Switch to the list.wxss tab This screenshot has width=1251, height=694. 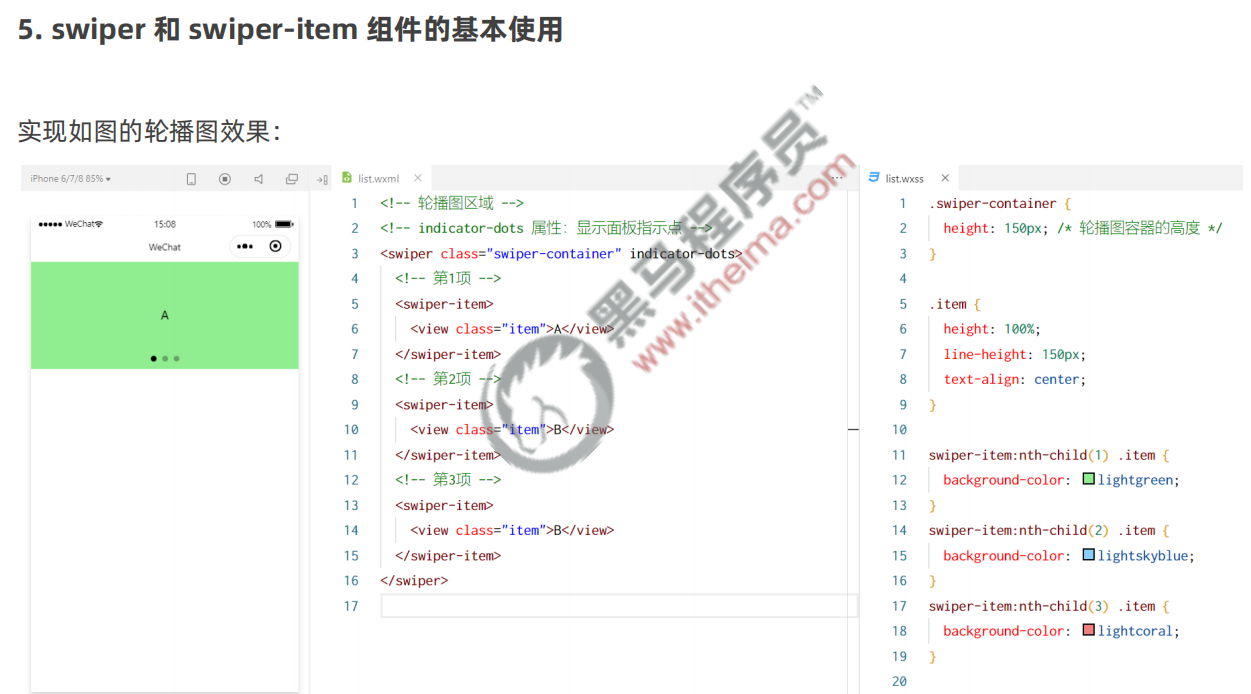click(x=904, y=179)
